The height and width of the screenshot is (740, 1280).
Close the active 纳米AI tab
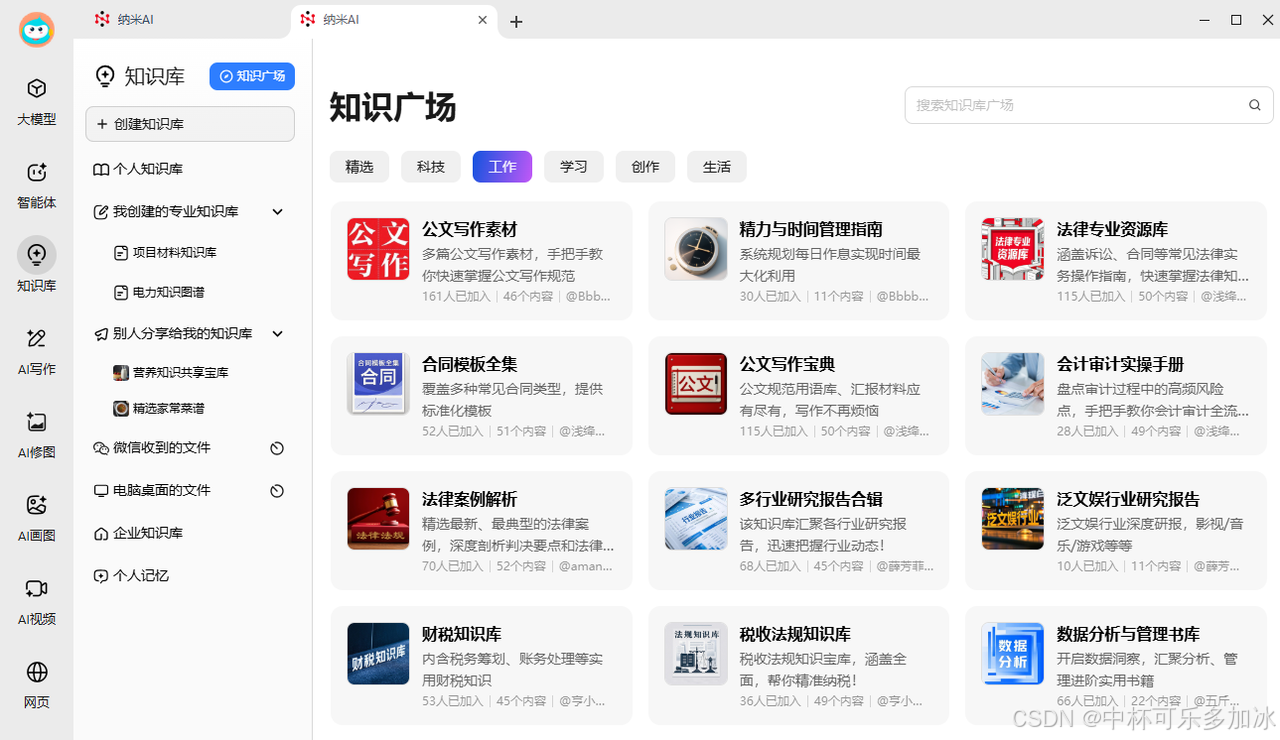coord(483,19)
